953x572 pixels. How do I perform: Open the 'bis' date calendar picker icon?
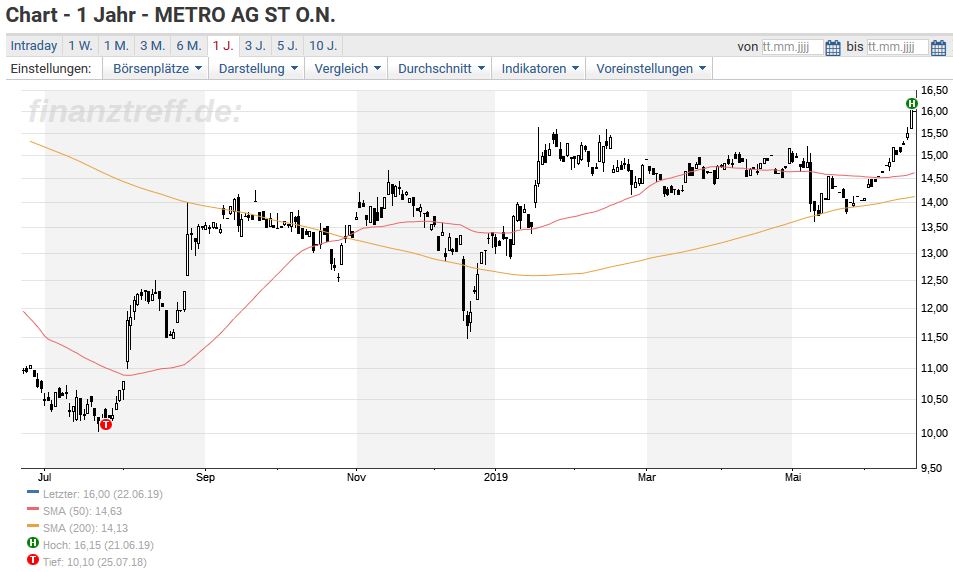[938, 47]
